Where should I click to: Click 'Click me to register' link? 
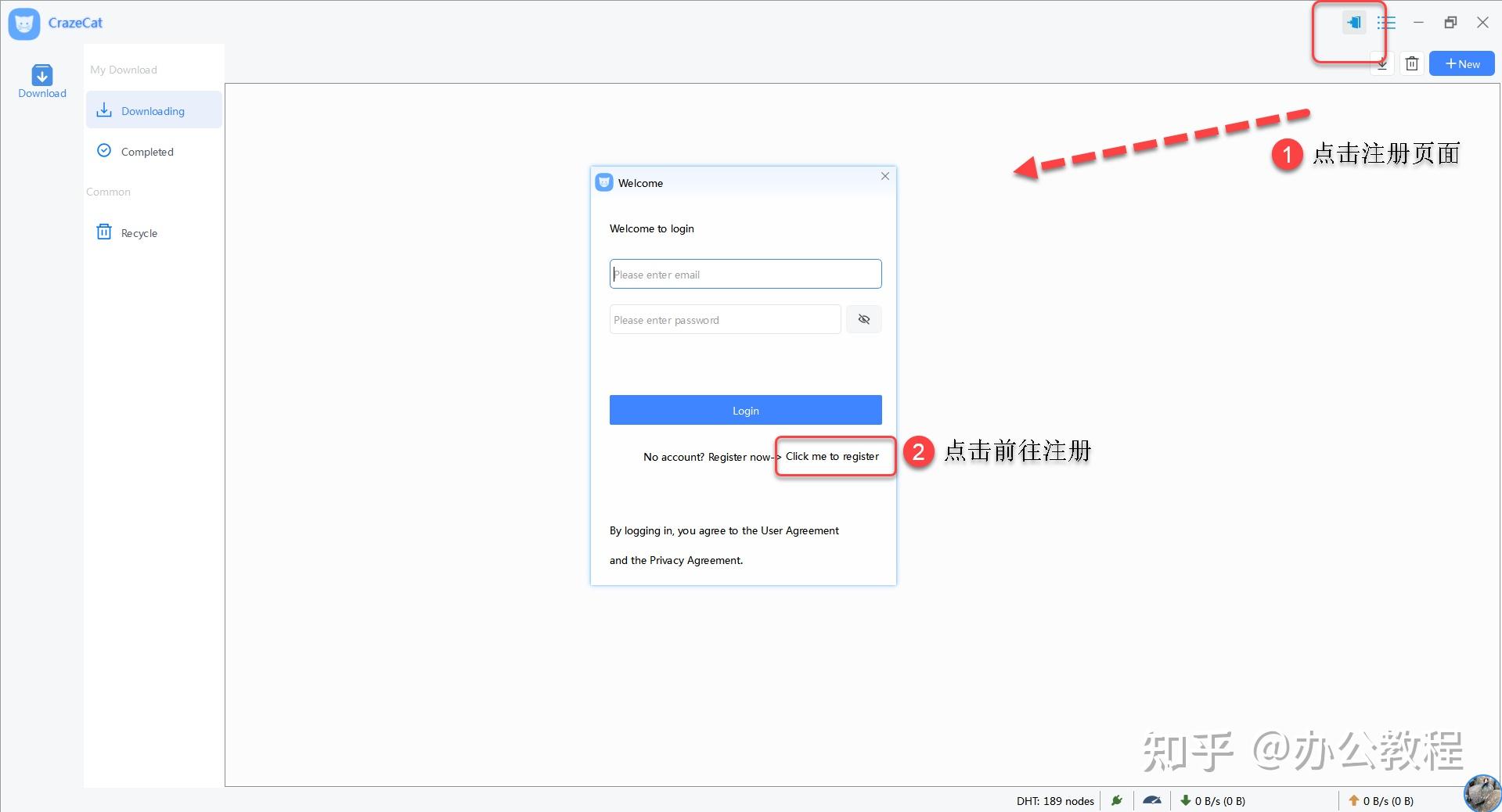(832, 456)
